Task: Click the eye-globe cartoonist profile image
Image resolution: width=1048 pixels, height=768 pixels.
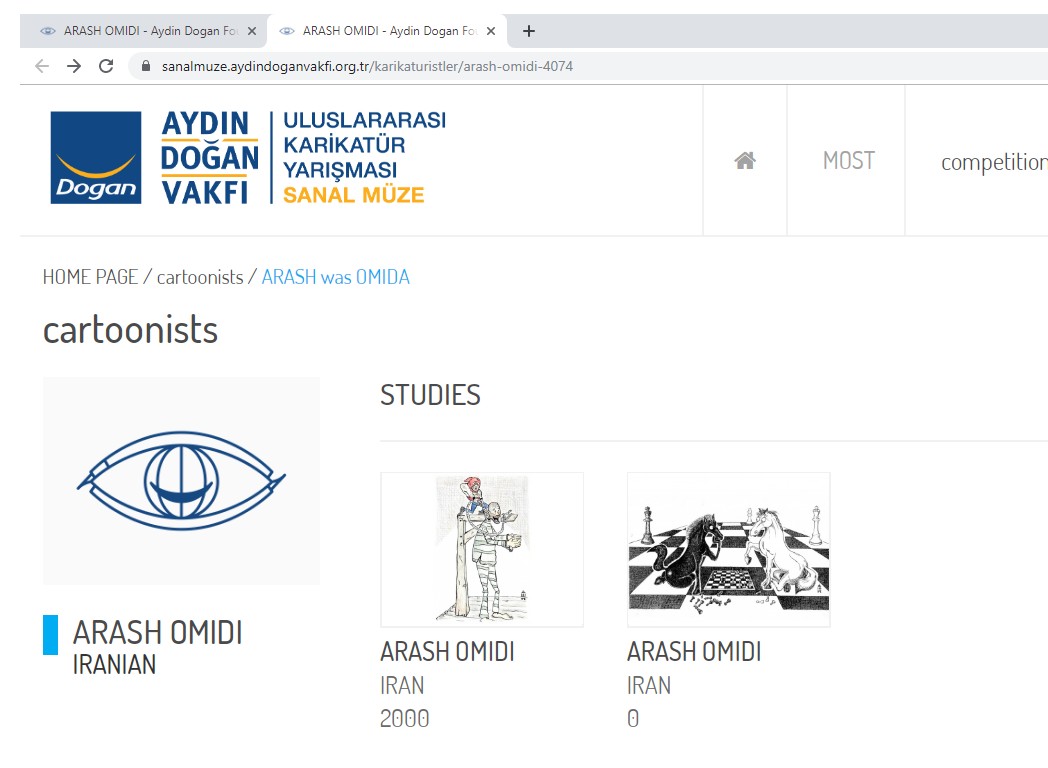Action: coord(181,481)
